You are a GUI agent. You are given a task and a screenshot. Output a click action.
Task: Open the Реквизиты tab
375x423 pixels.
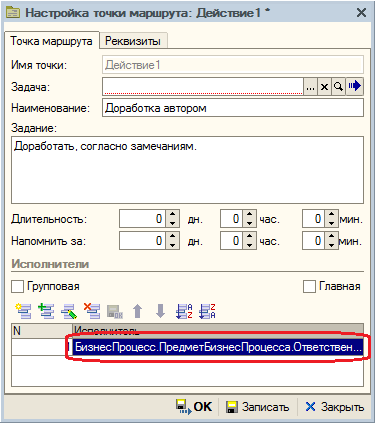[133, 41]
